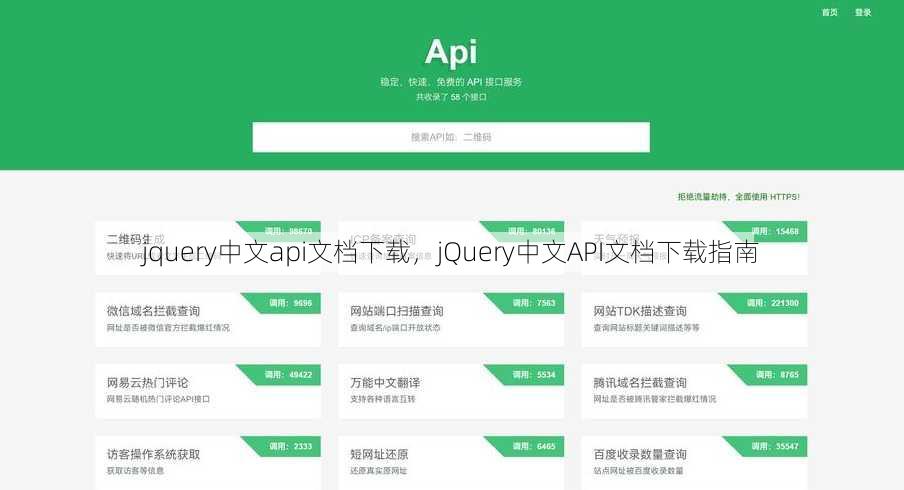904x490 pixels.
Task: Open the 腾讯域名拦截查询 API card
Action: (694, 391)
